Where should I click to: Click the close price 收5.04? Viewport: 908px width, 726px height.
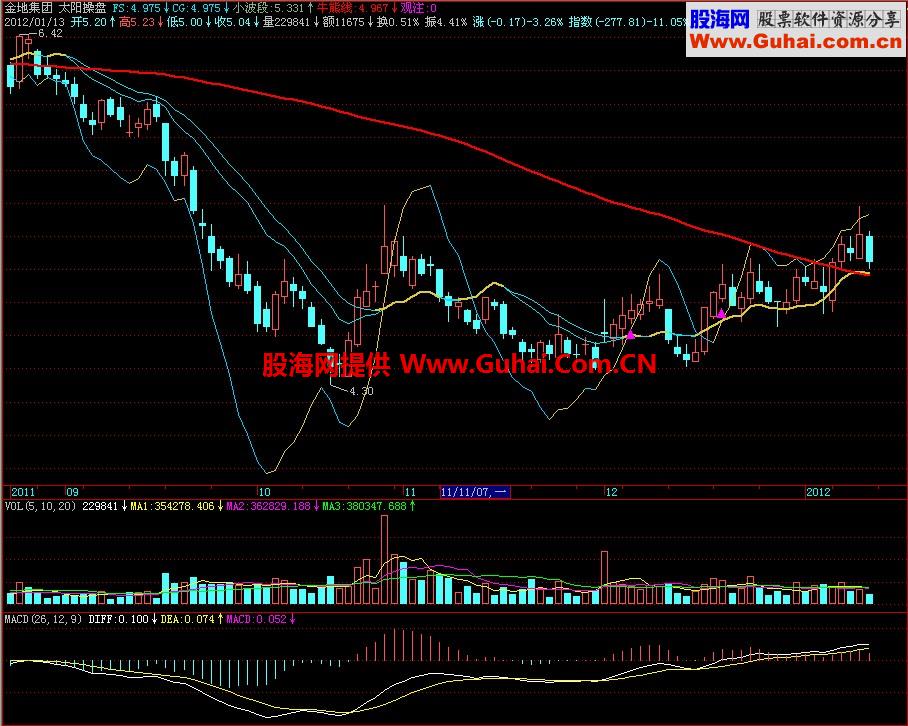[x=233, y=23]
